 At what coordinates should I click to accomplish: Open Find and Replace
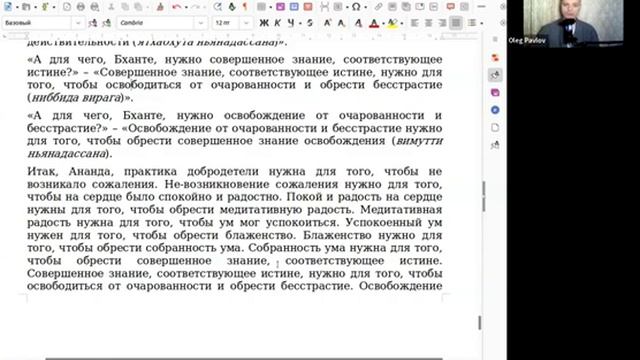(217, 7)
